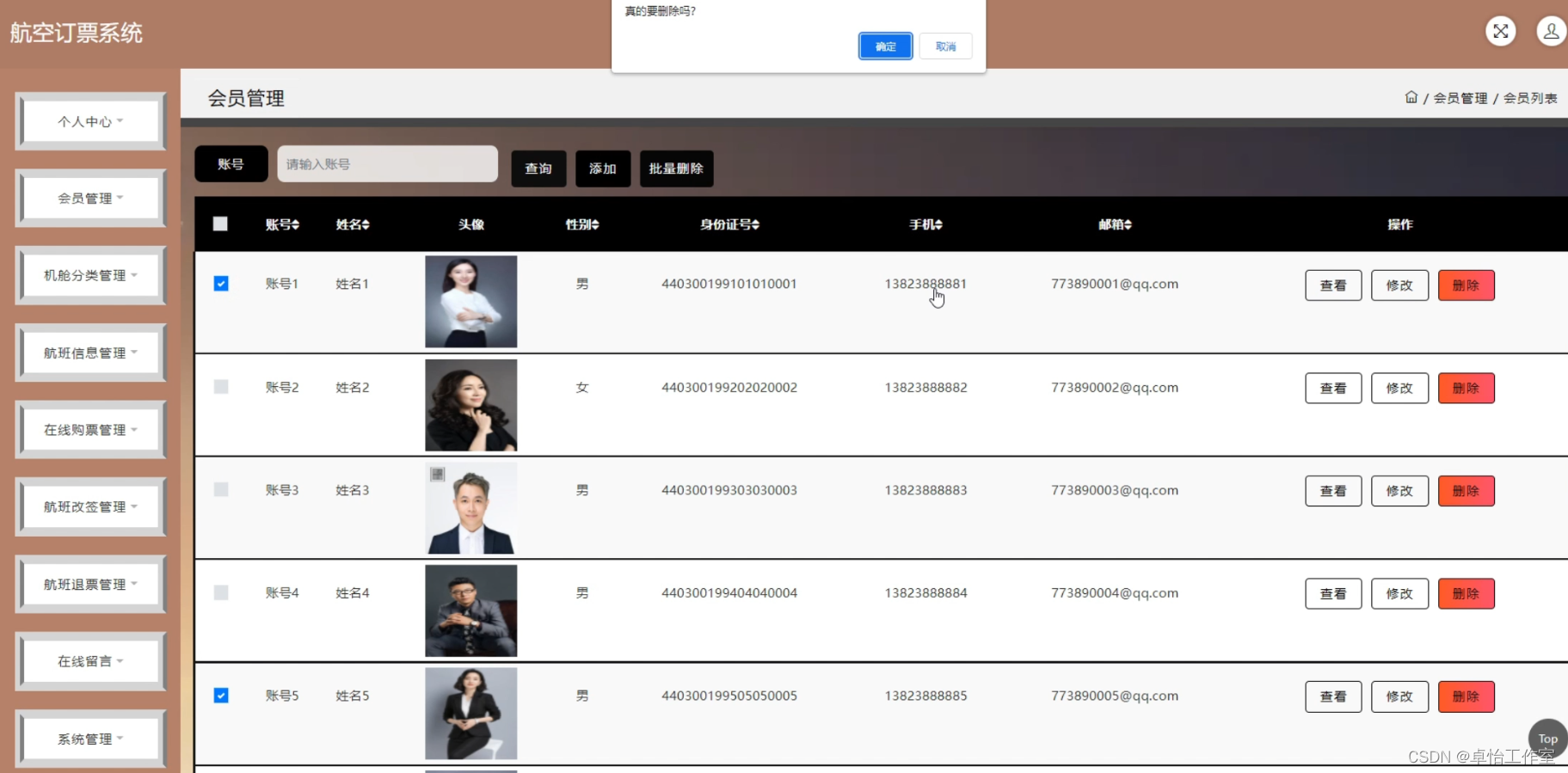Click the 账号 label button
Screen dimensions: 1568x773
click(231, 163)
